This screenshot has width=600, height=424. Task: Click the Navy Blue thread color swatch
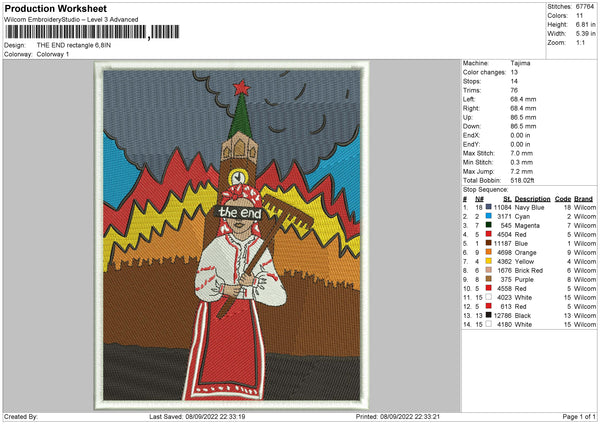tap(487, 206)
